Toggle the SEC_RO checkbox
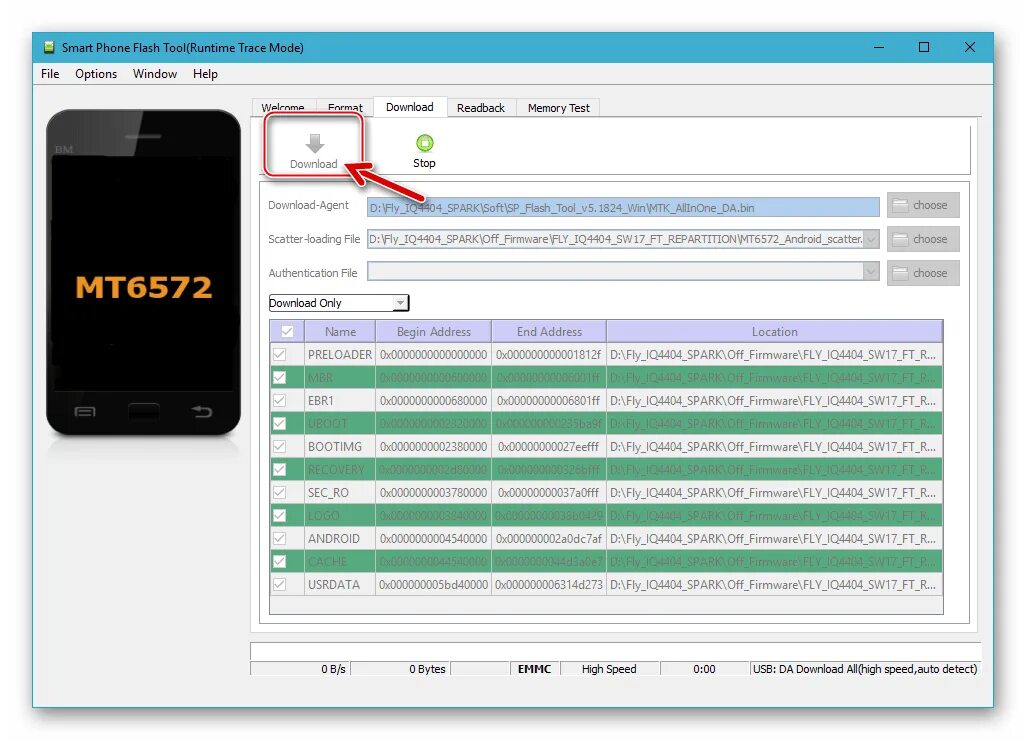 (279, 492)
